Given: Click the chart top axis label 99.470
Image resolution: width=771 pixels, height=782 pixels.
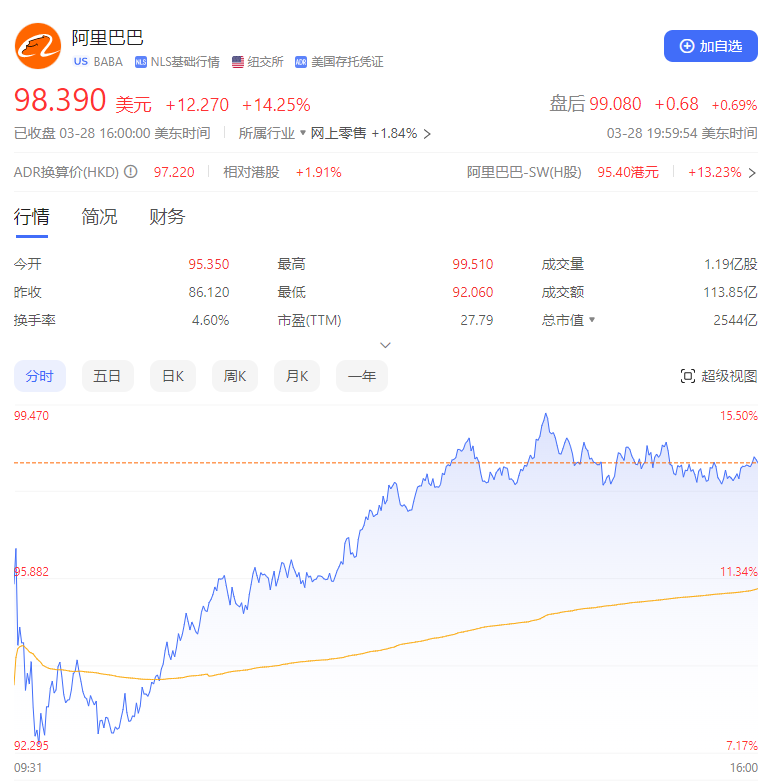Looking at the screenshot, I should click(31, 415).
